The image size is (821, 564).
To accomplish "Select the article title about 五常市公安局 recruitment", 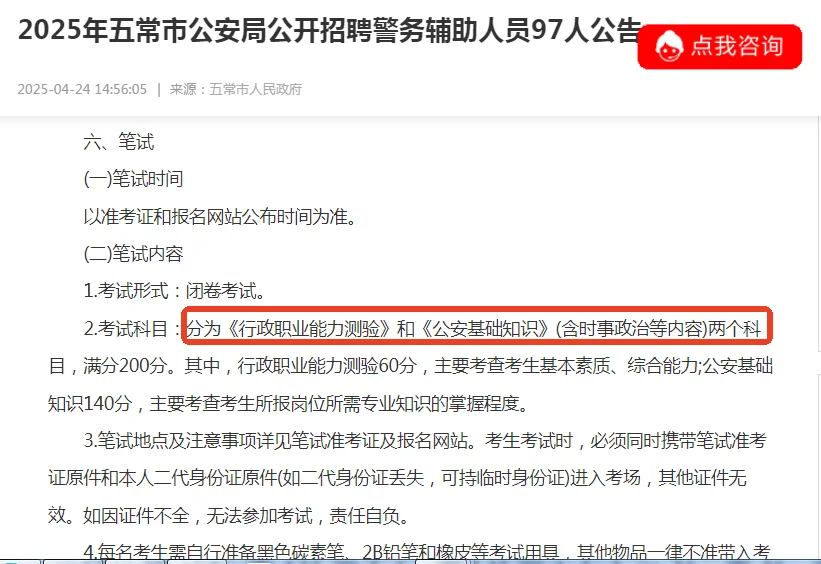I will click(x=330, y=30).
